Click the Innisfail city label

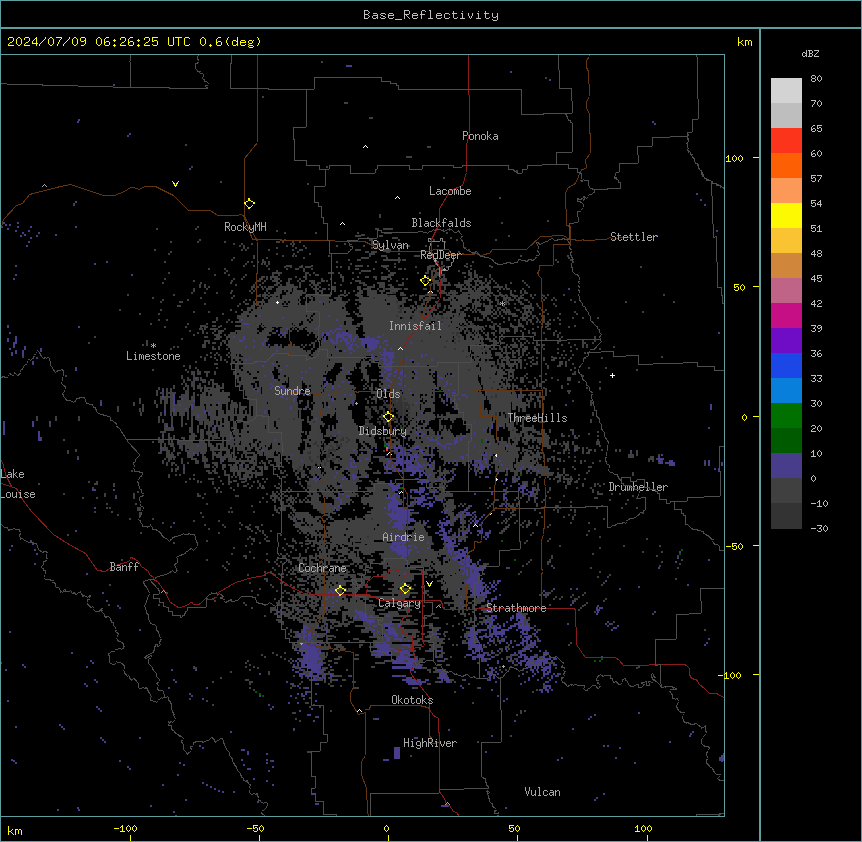[x=415, y=326]
